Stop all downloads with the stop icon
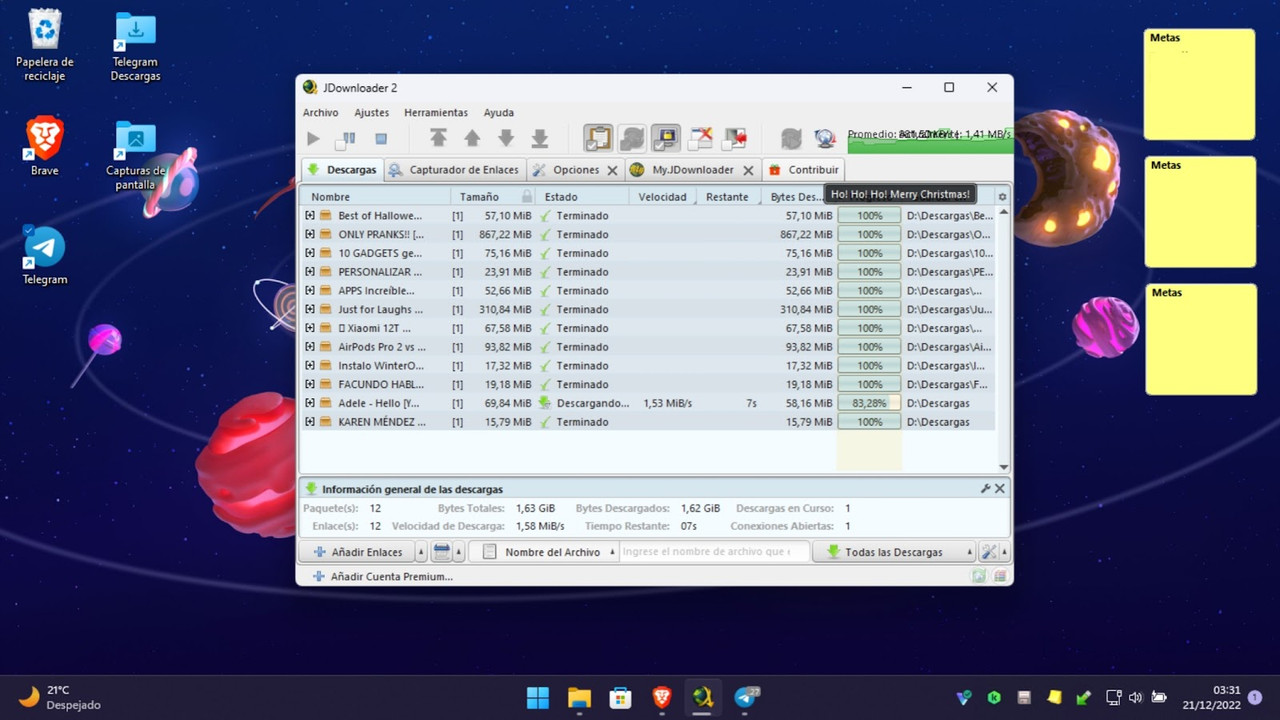The width and height of the screenshot is (1280, 720). 381,139
